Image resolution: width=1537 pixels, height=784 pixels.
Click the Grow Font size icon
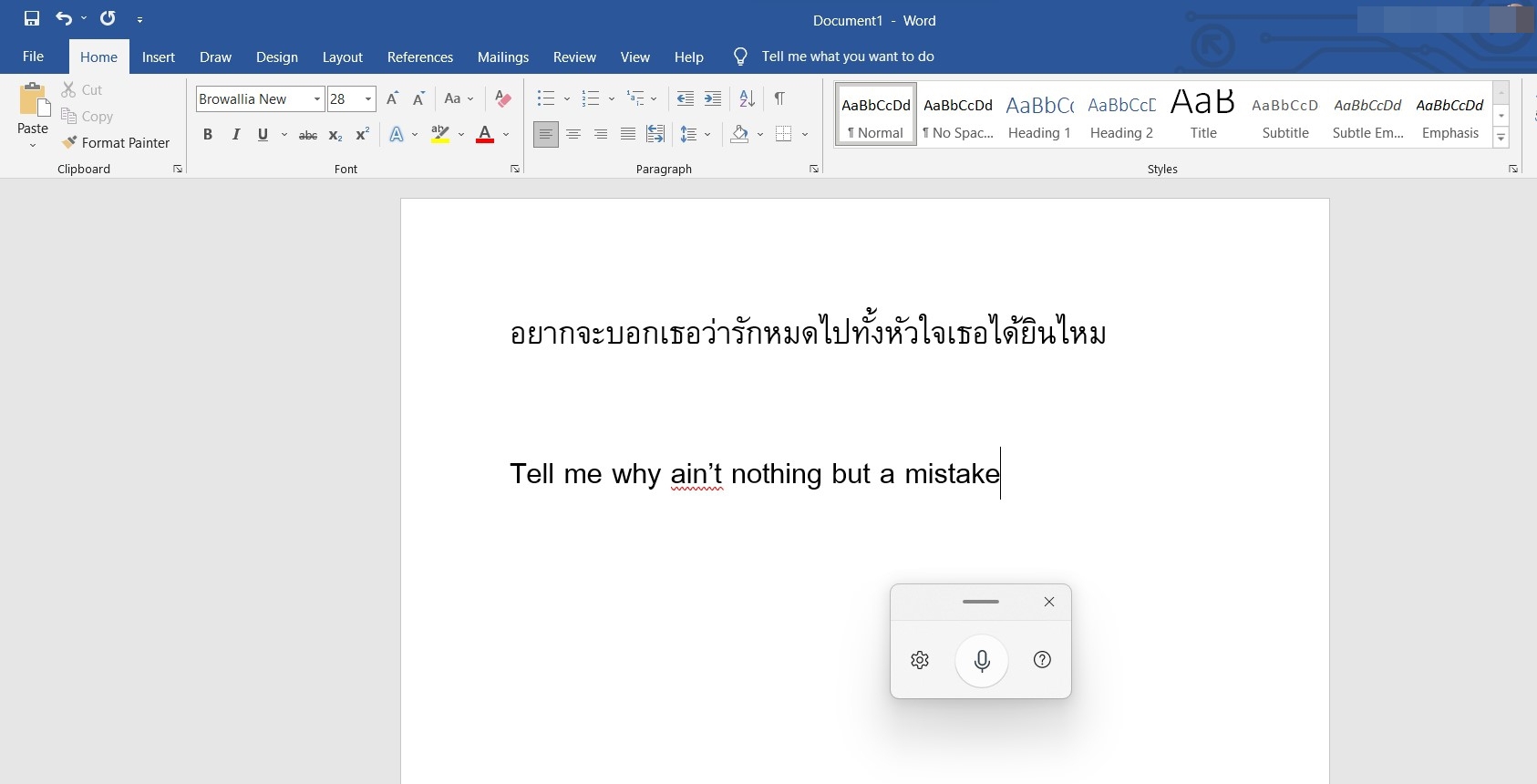pyautogui.click(x=392, y=98)
